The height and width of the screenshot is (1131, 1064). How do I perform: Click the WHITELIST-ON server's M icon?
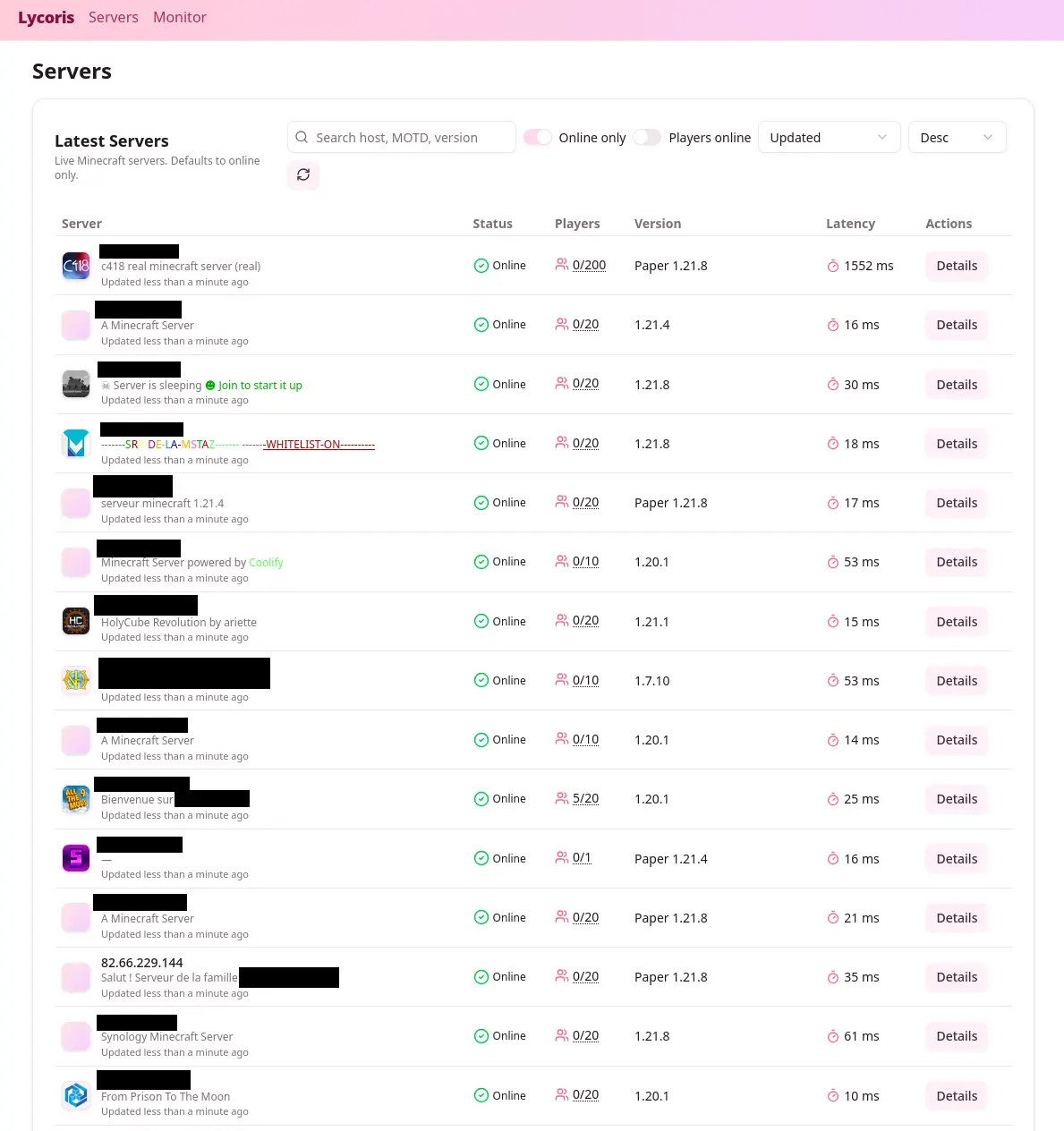tap(76, 443)
